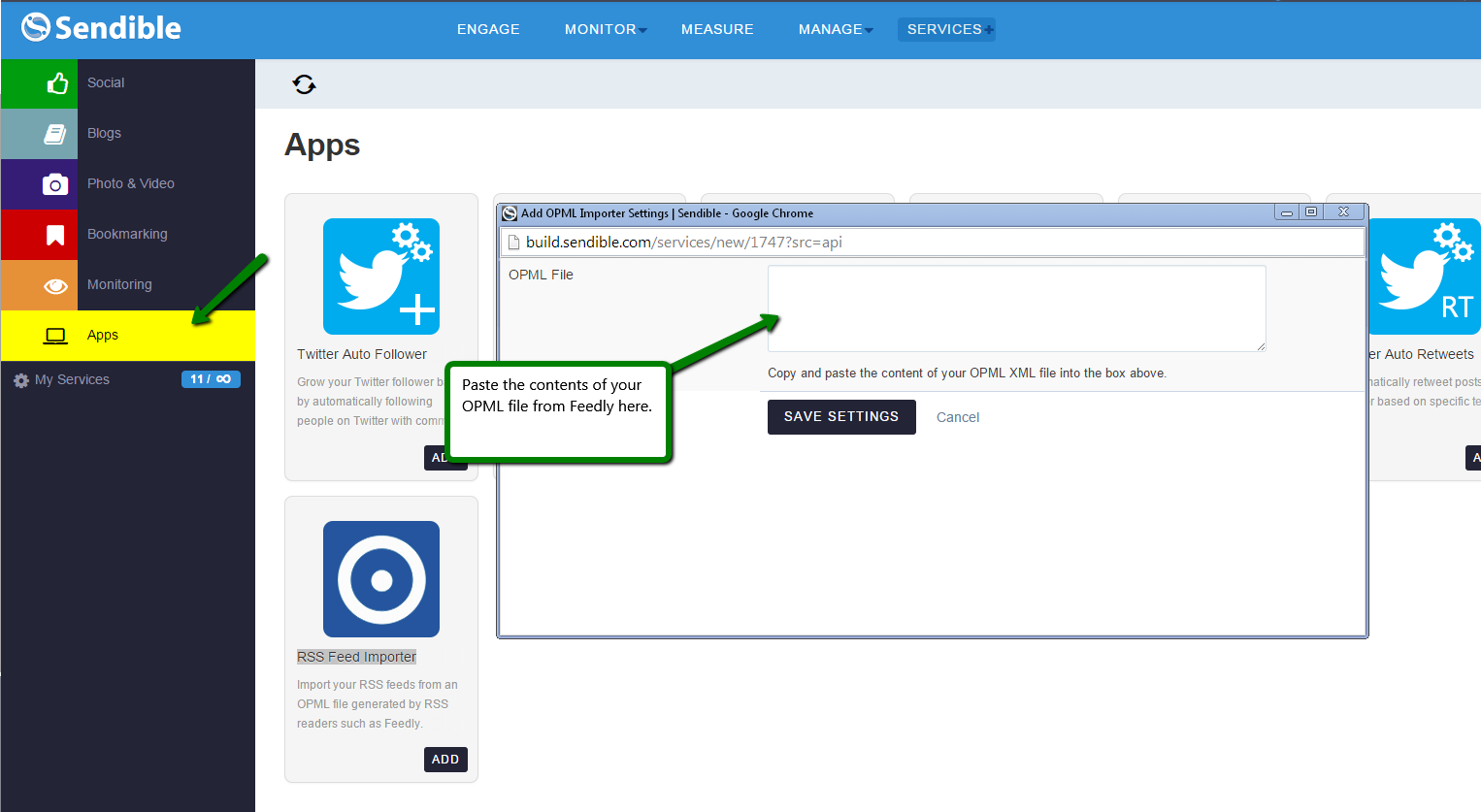Click the RSS Feed Importer app icon

381,579
